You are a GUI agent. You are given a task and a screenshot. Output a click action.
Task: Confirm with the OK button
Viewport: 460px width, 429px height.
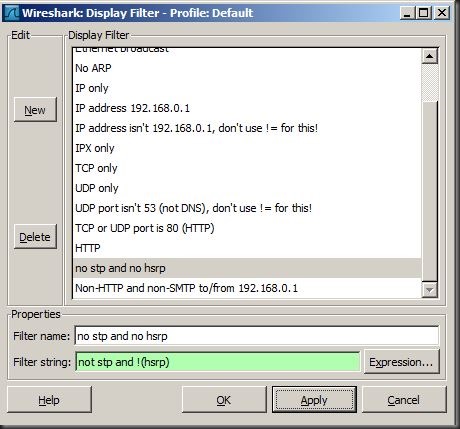224,400
